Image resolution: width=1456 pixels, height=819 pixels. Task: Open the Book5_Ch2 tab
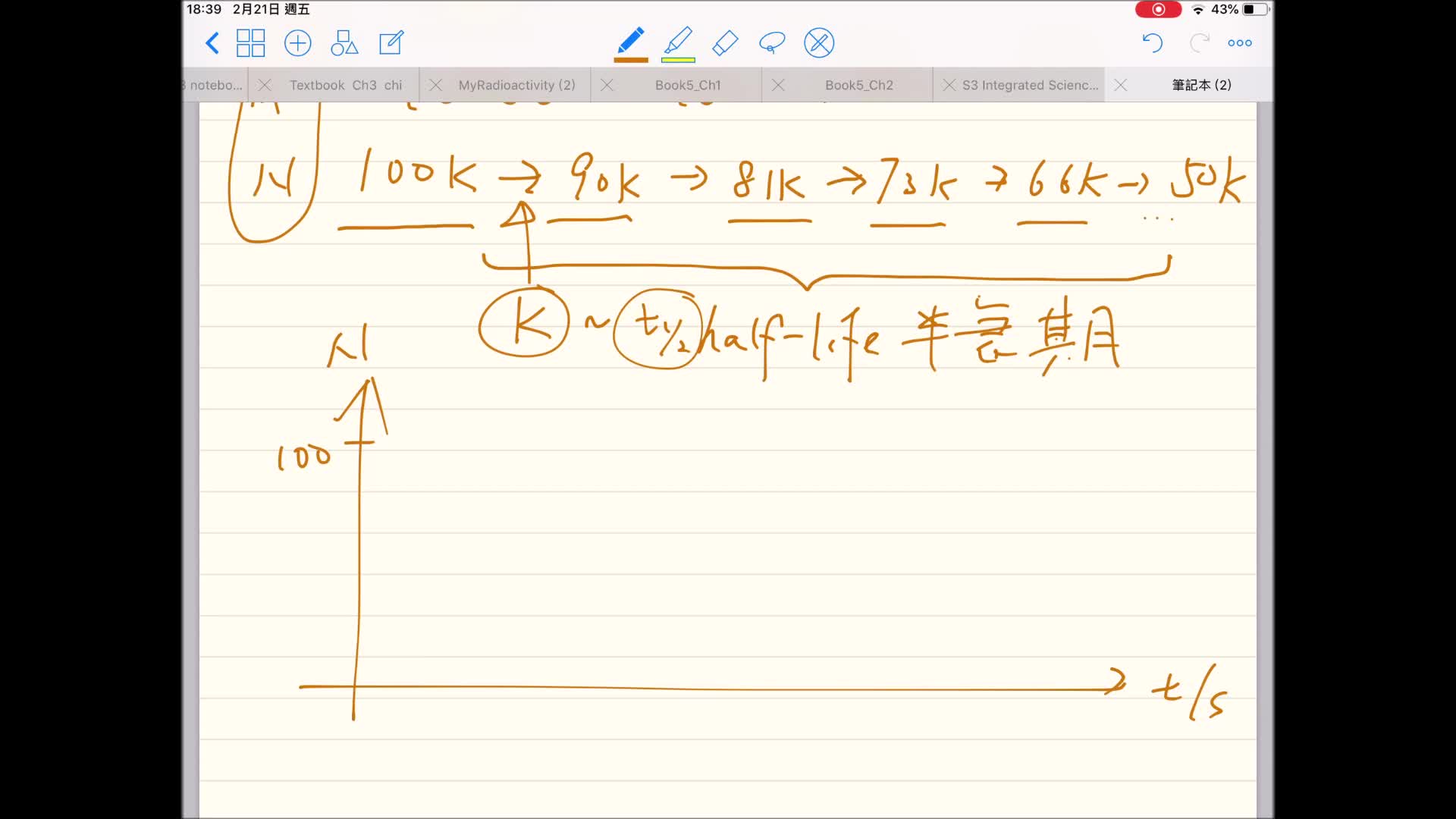(859, 85)
